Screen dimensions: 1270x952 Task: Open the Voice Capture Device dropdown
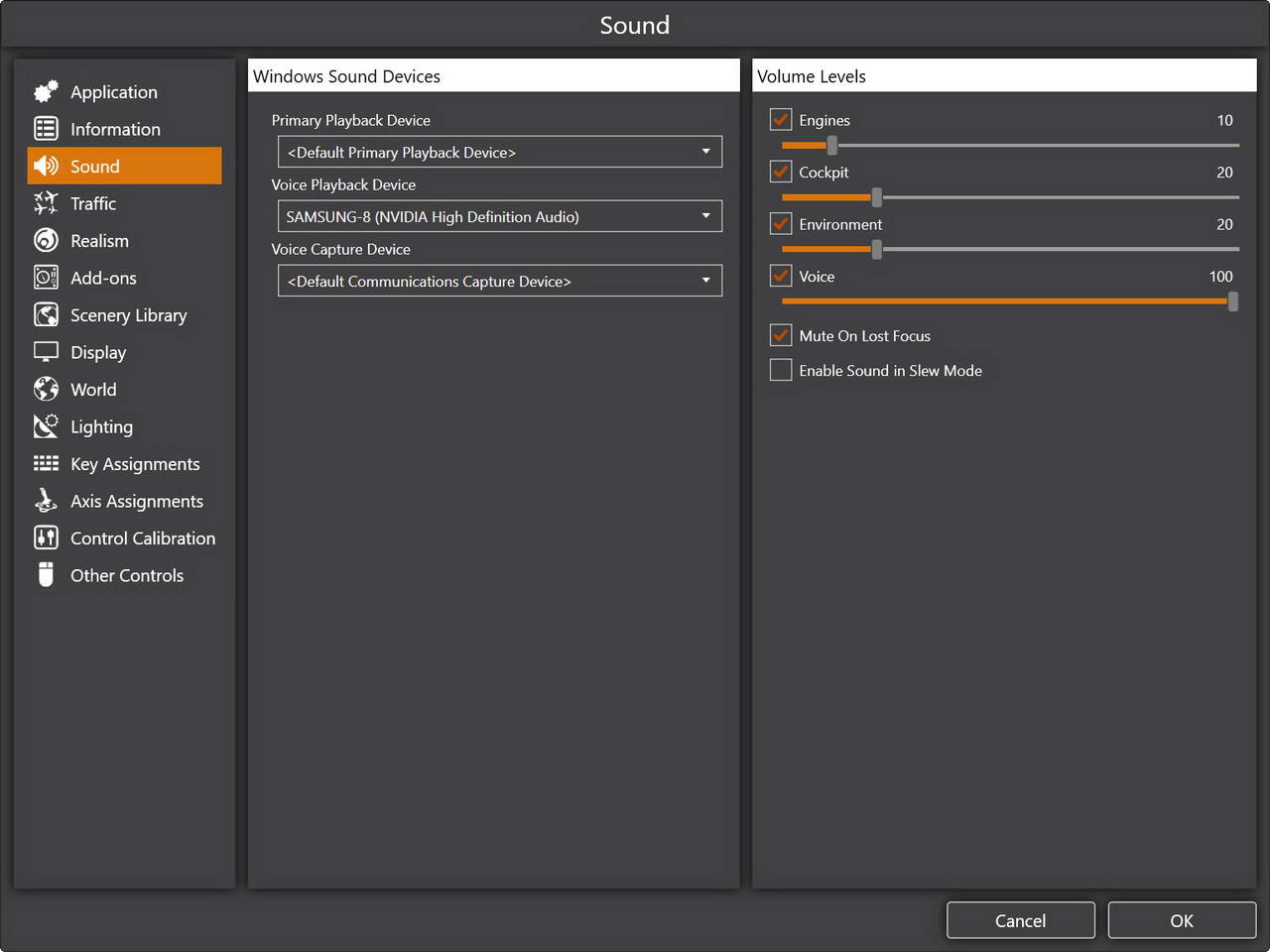(x=499, y=282)
